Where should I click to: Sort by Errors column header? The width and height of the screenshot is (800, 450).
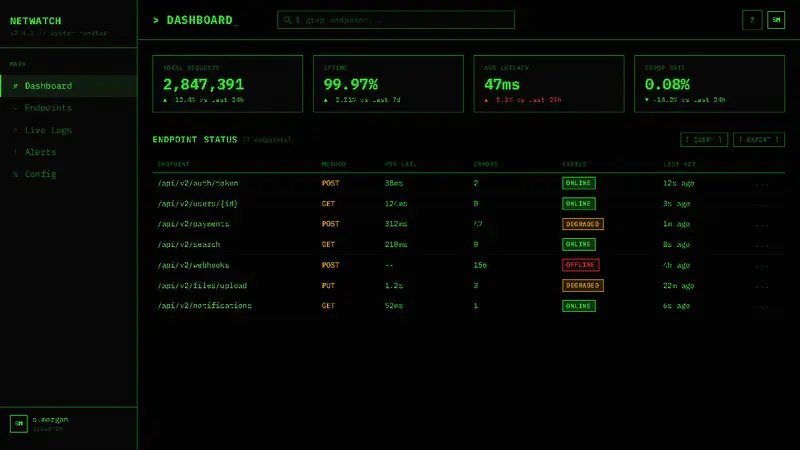tap(485, 164)
